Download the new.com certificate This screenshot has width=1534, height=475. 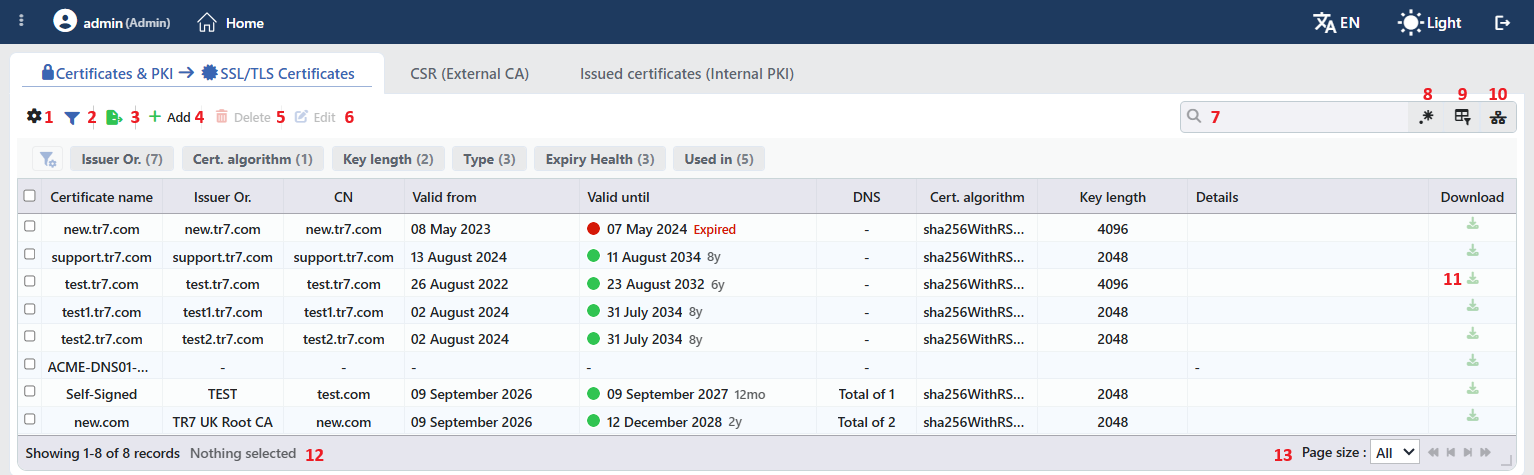(1472, 415)
